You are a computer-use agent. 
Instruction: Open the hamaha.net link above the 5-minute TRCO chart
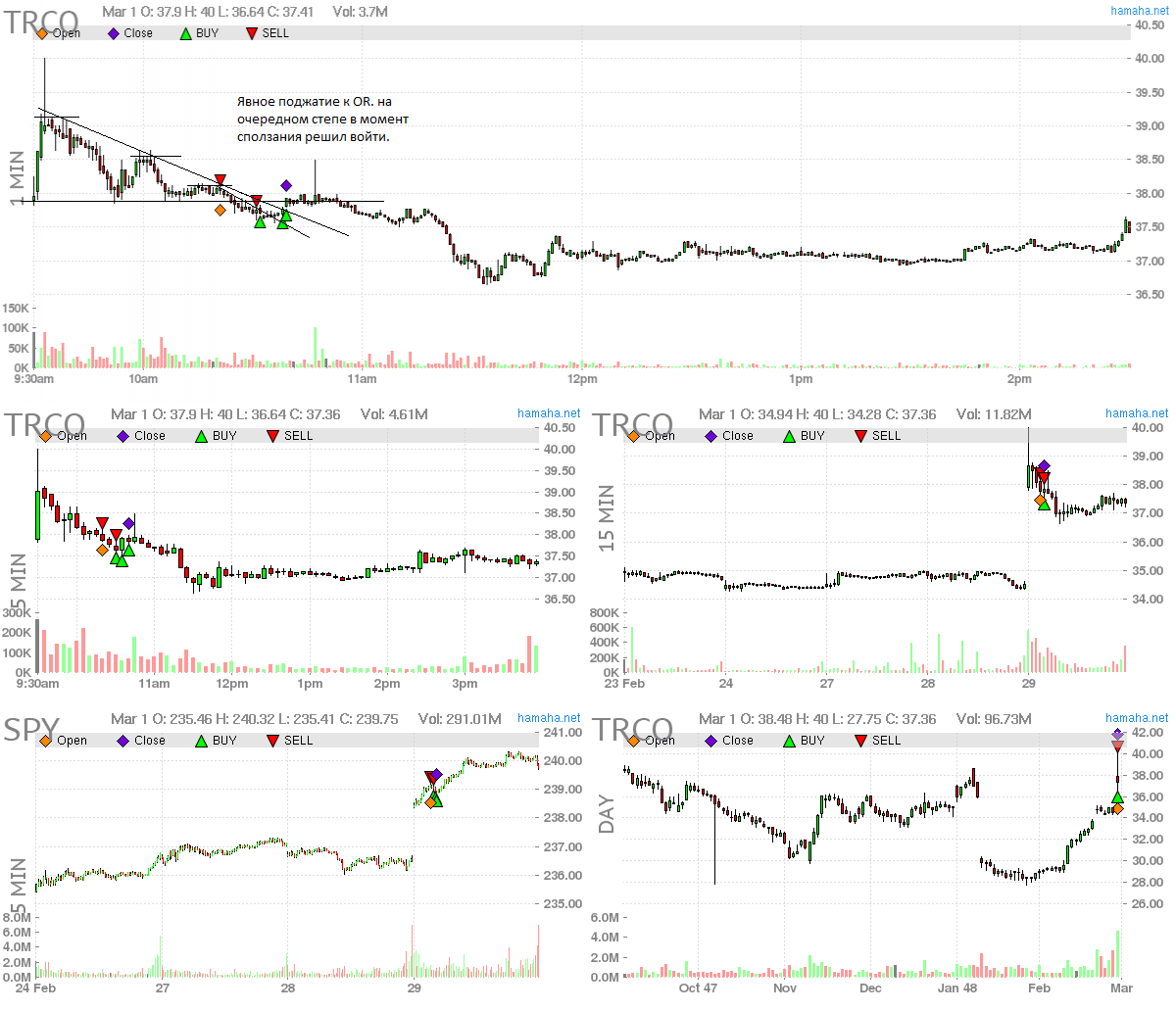[549, 413]
